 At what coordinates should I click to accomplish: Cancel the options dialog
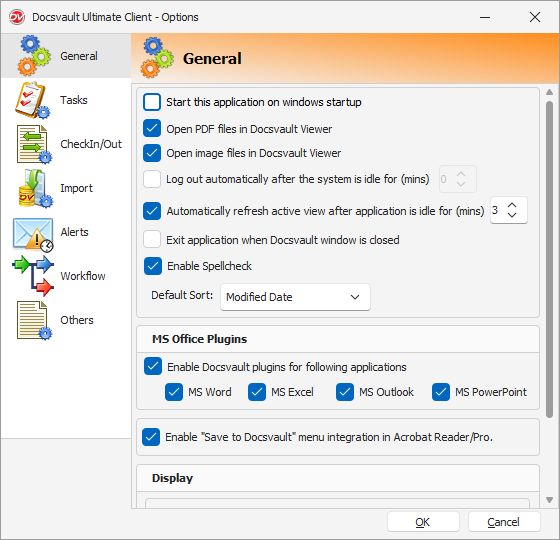504,522
